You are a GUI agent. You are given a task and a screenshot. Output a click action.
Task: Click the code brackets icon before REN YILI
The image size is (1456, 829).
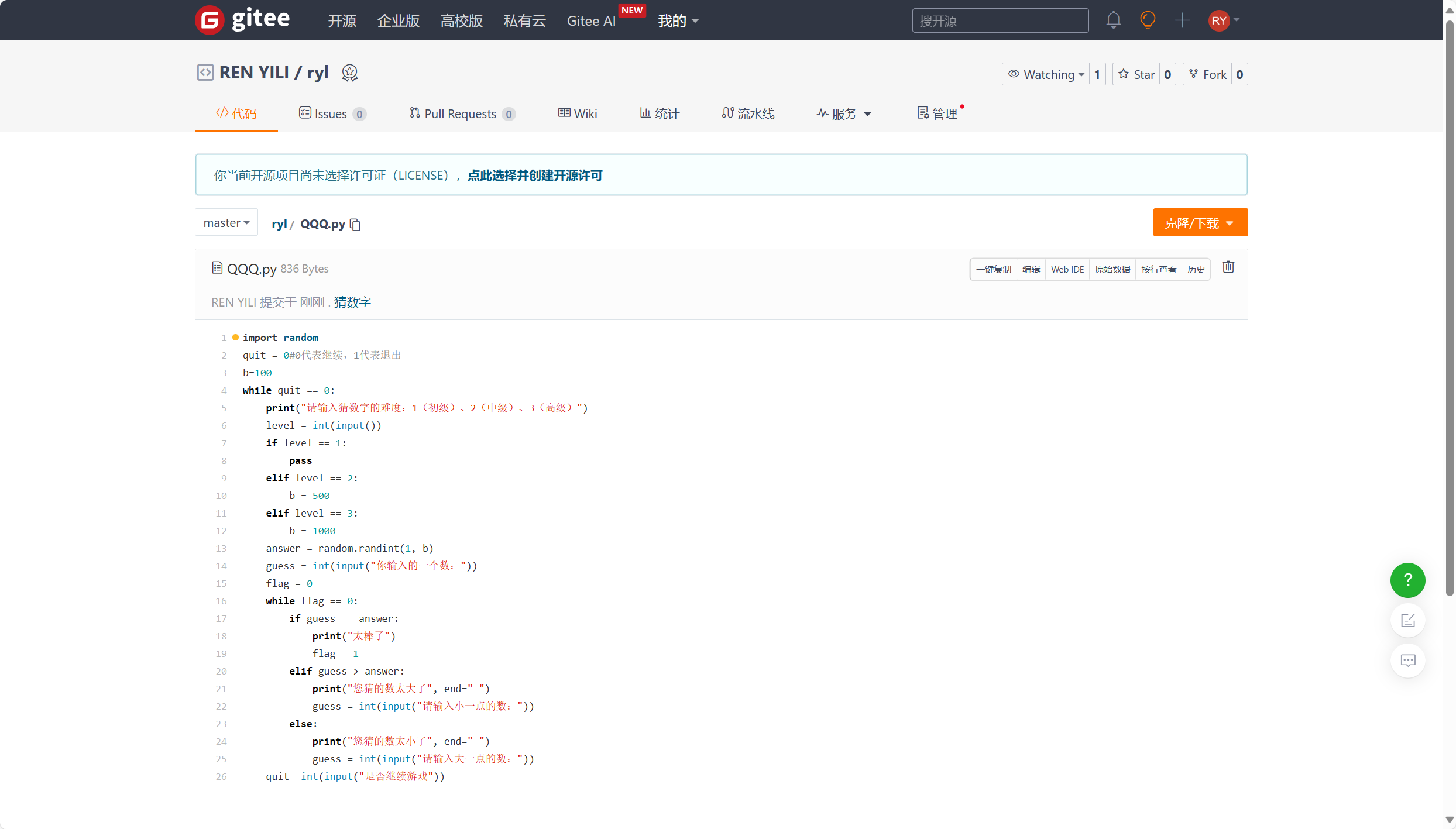(x=205, y=72)
